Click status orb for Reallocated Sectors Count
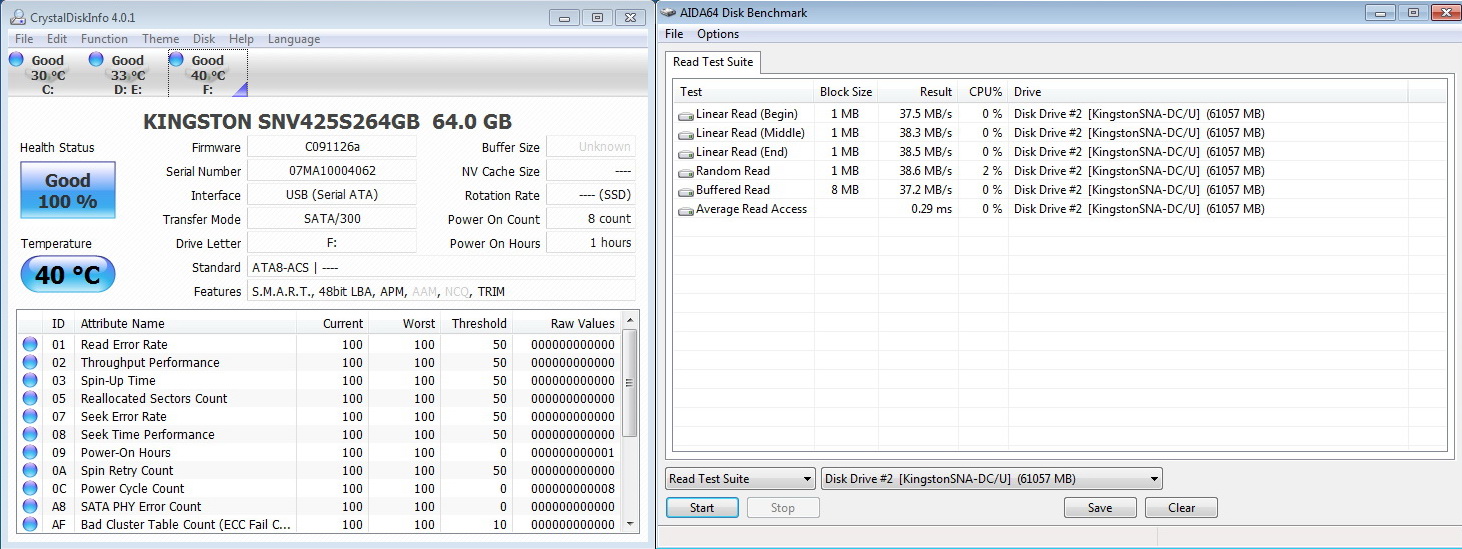Screen dimensions: 1462x549 [31, 398]
